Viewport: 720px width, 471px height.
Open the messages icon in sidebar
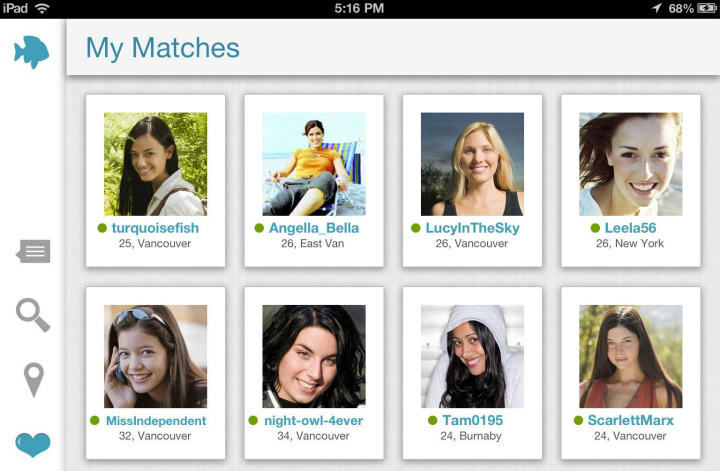point(33,251)
